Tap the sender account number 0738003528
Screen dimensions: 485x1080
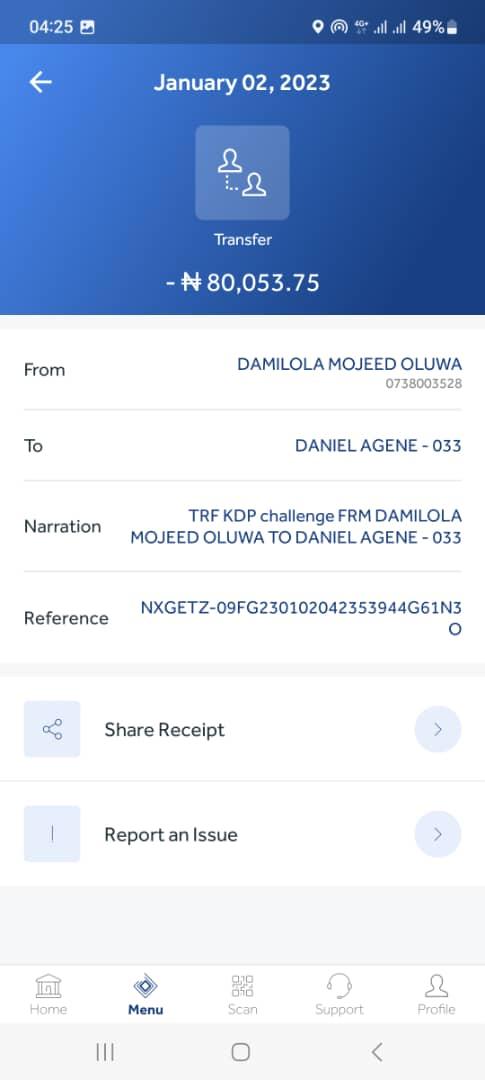424,384
